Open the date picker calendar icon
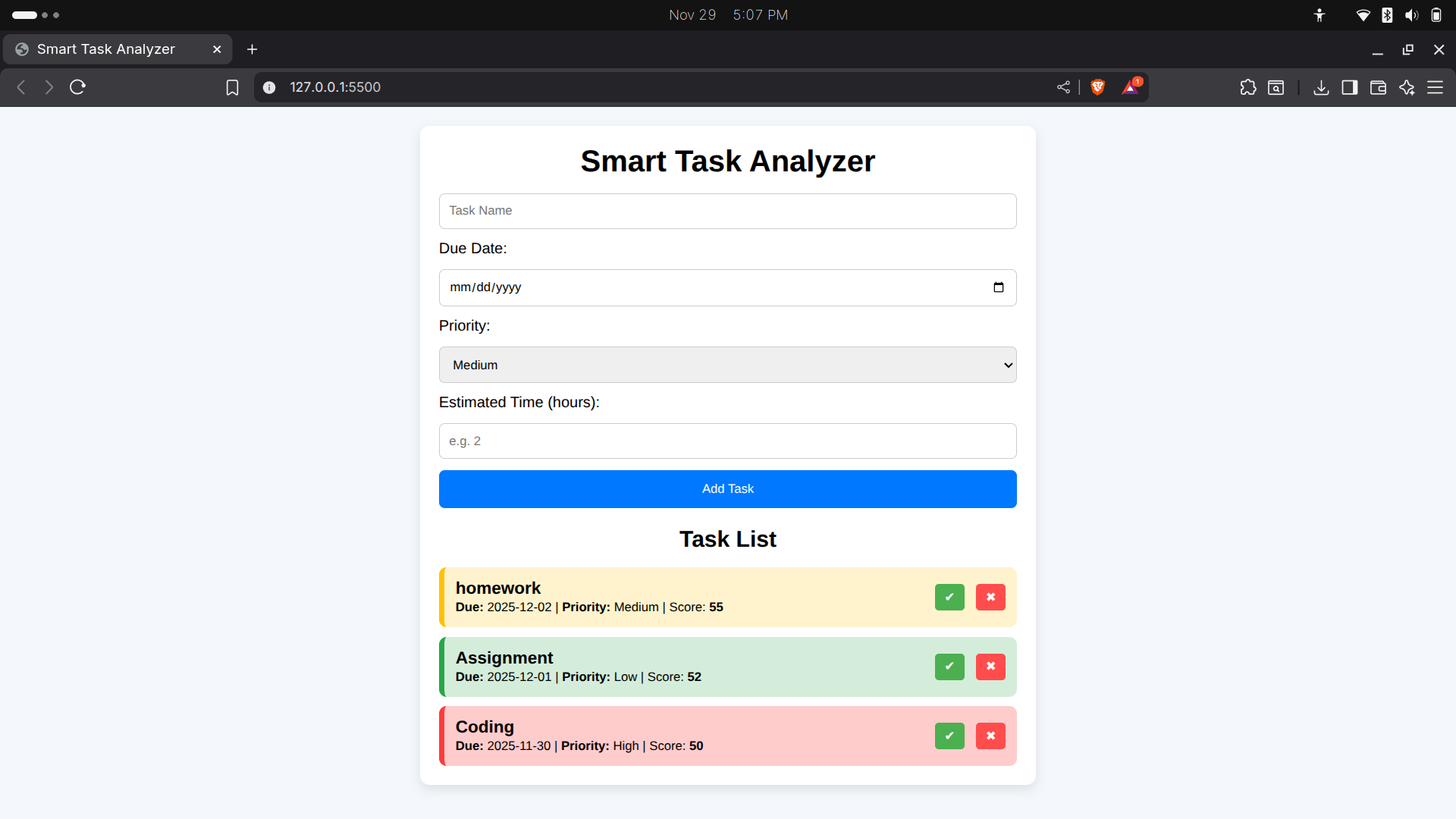The width and height of the screenshot is (1456, 819). click(998, 287)
